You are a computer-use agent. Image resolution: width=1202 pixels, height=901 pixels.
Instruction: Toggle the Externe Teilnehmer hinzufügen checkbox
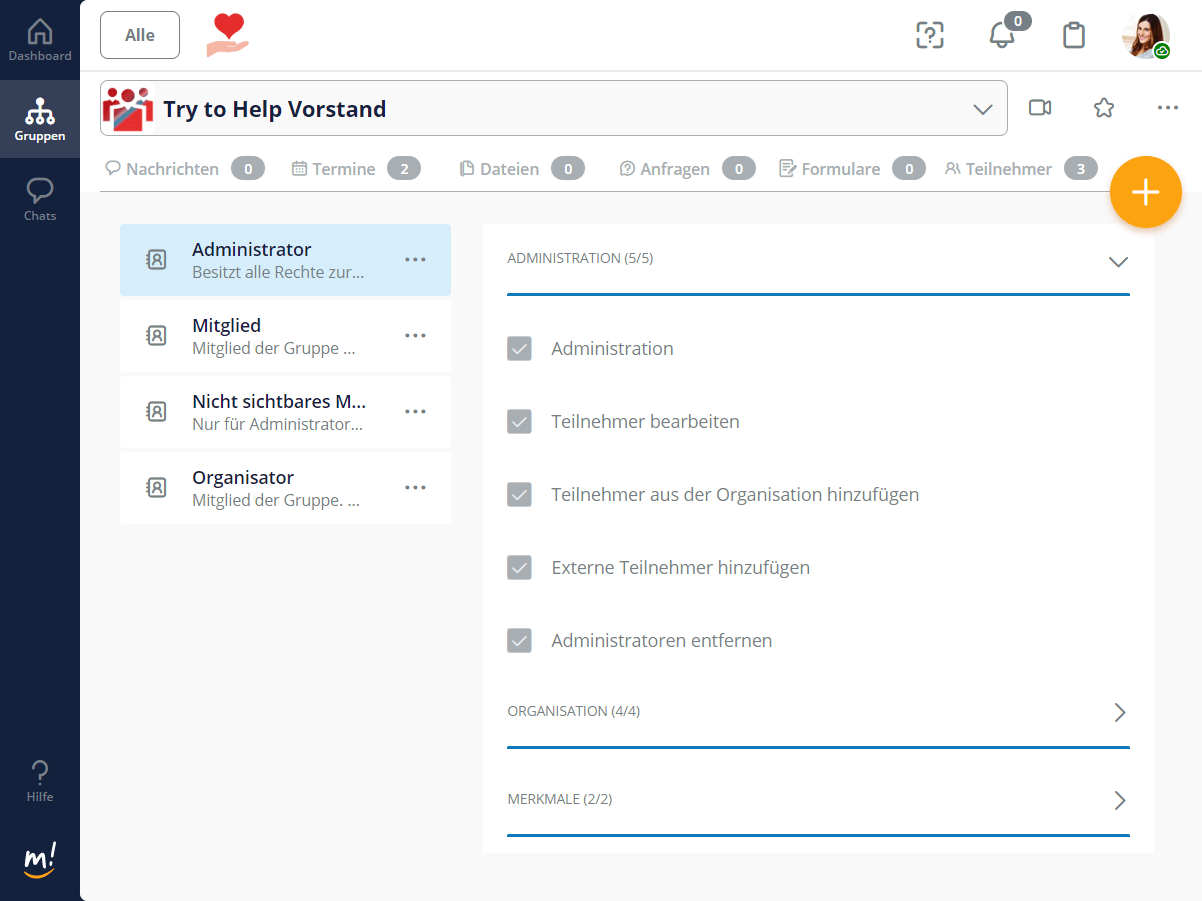coord(519,568)
